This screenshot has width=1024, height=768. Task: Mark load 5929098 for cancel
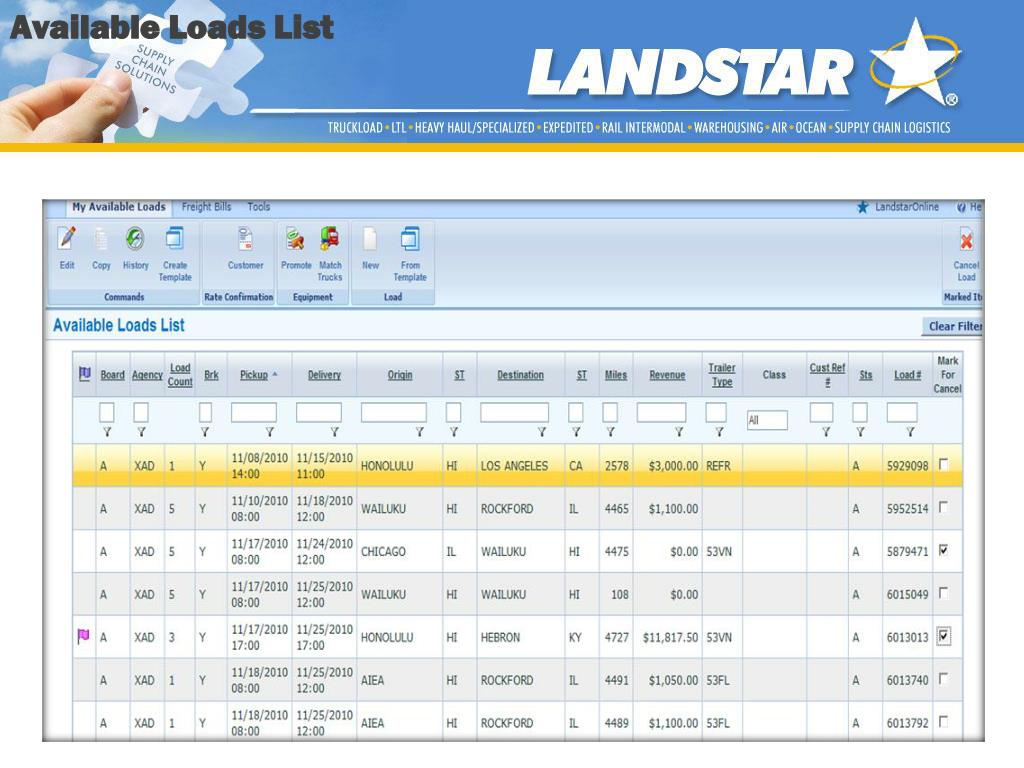click(943, 464)
